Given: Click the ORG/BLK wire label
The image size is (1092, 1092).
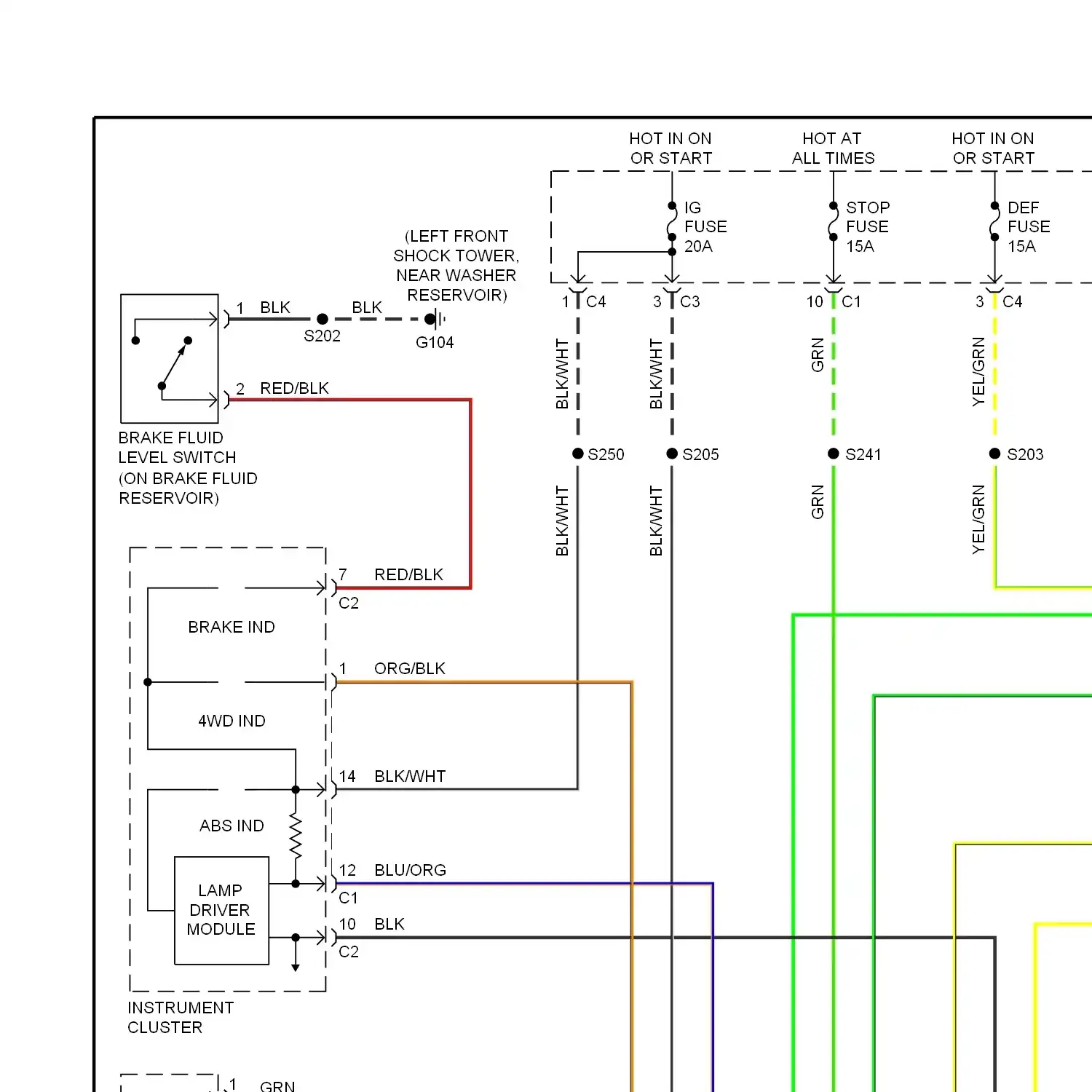Looking at the screenshot, I should click(410, 668).
